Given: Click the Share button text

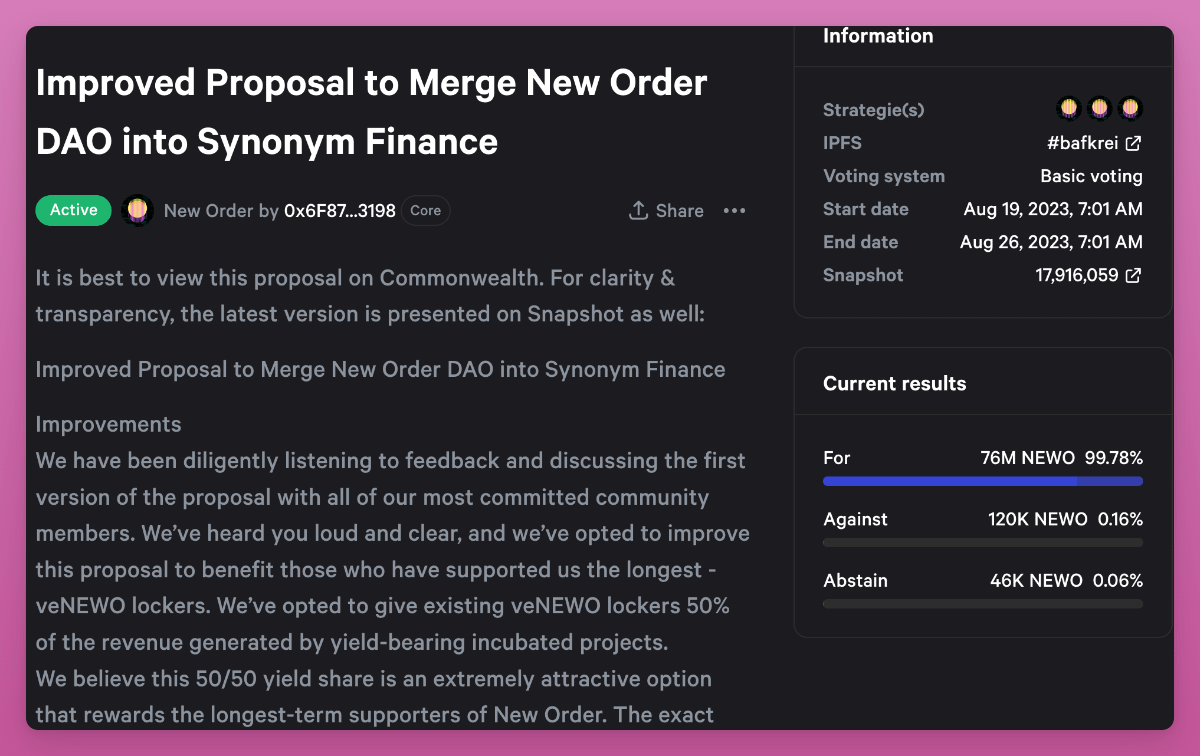Looking at the screenshot, I should click(x=680, y=211).
